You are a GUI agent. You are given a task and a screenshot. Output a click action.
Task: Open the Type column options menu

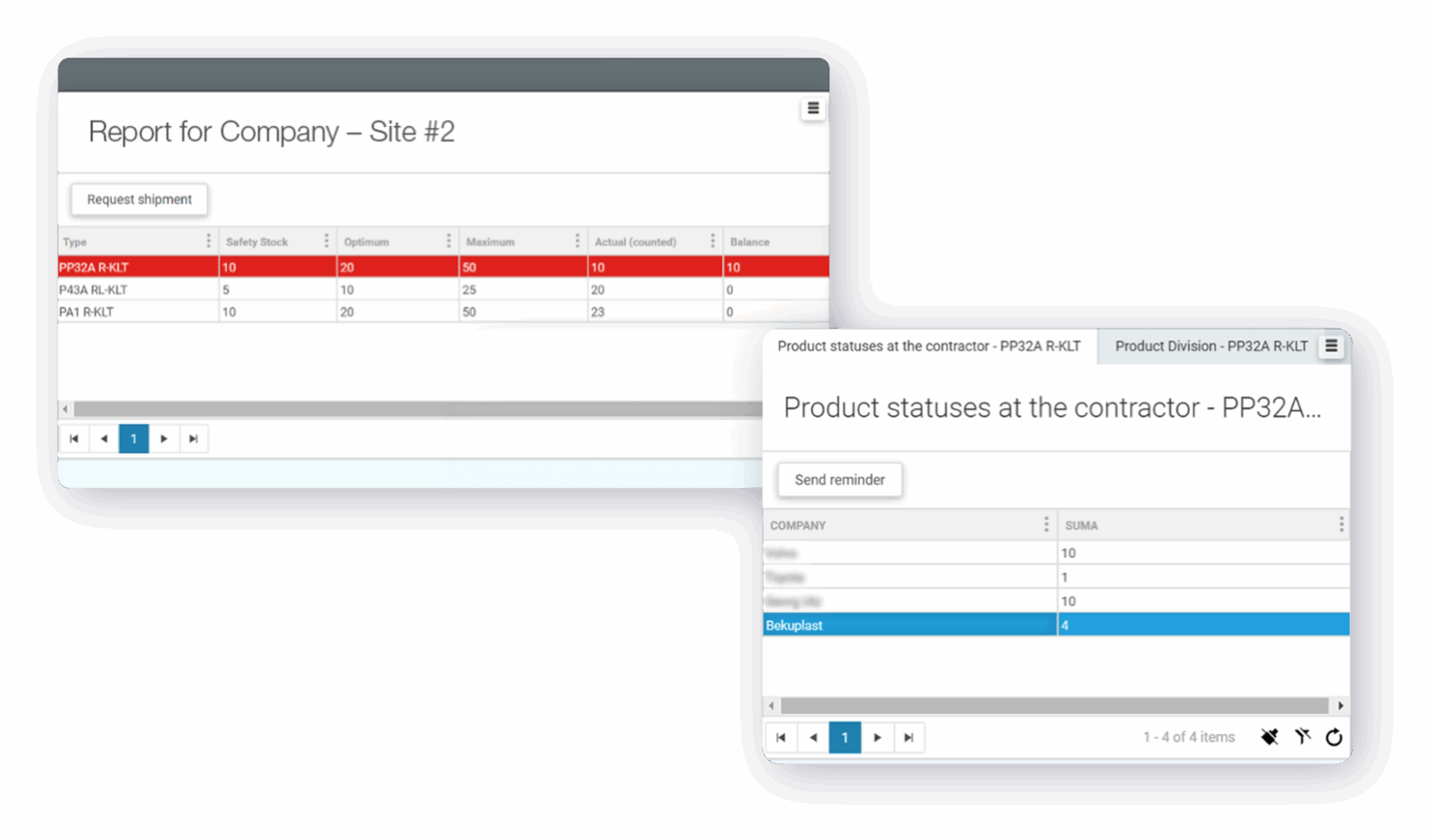(208, 241)
